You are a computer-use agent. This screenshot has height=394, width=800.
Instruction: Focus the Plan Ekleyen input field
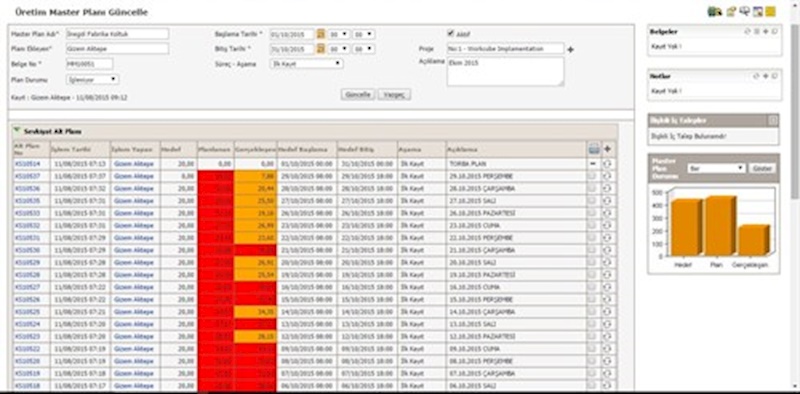tap(117, 48)
